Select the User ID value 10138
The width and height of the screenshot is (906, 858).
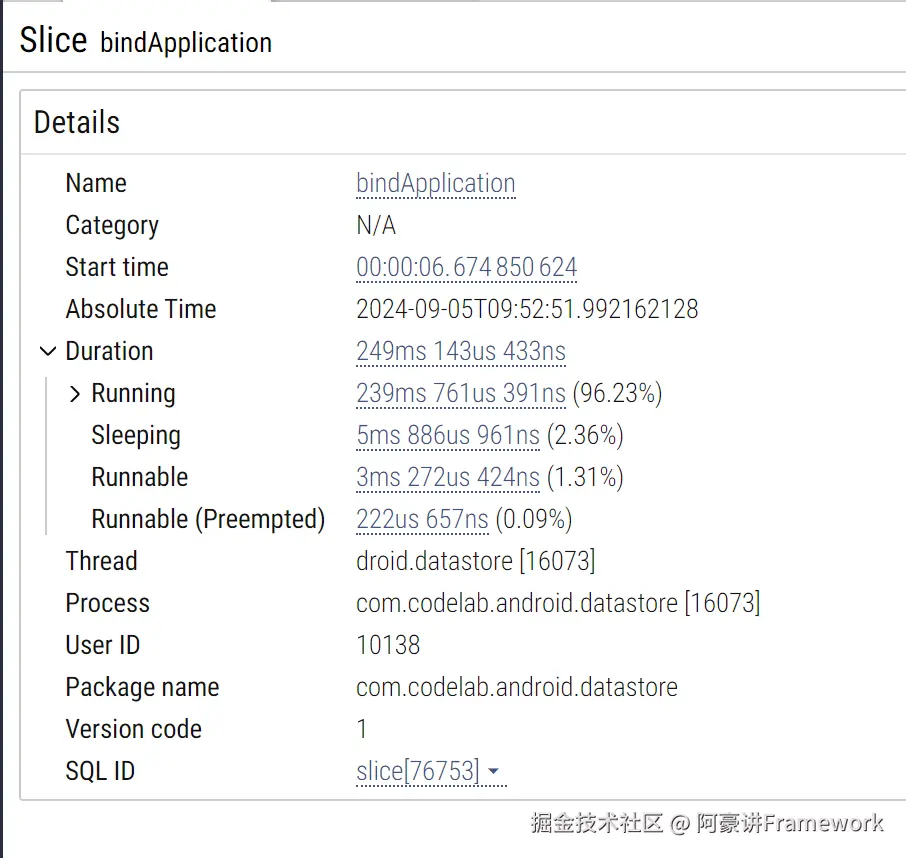(x=388, y=645)
